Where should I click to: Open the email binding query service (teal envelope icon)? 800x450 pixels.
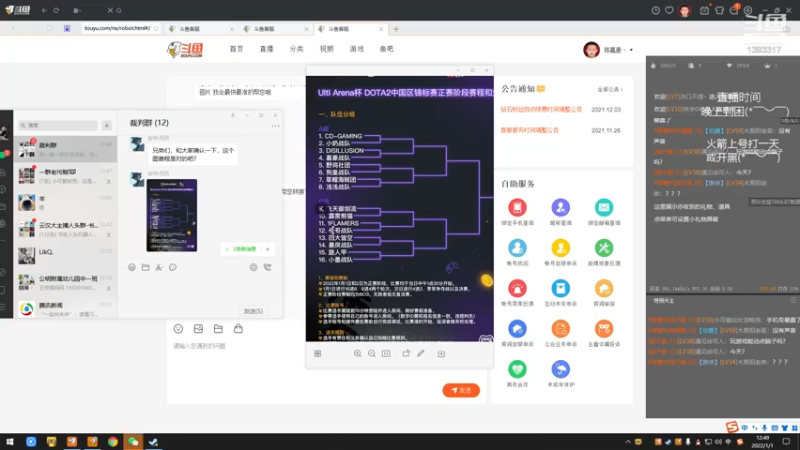click(604, 208)
